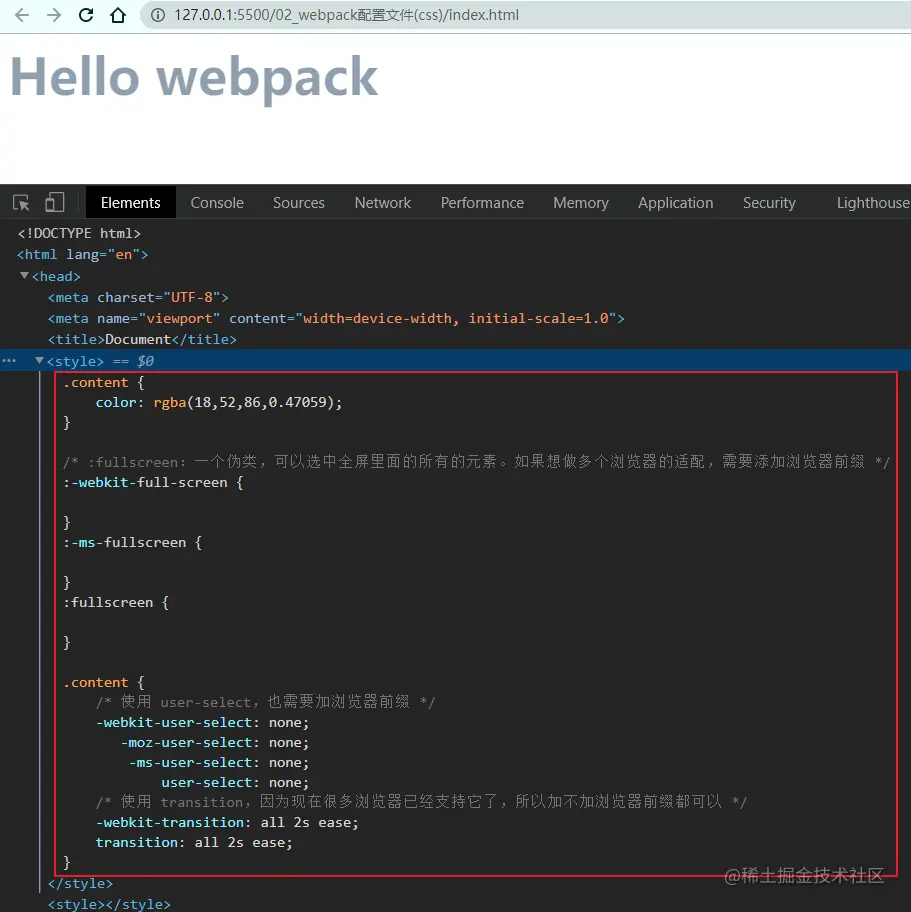Click the -webkit-user-select: none line

click(202, 723)
